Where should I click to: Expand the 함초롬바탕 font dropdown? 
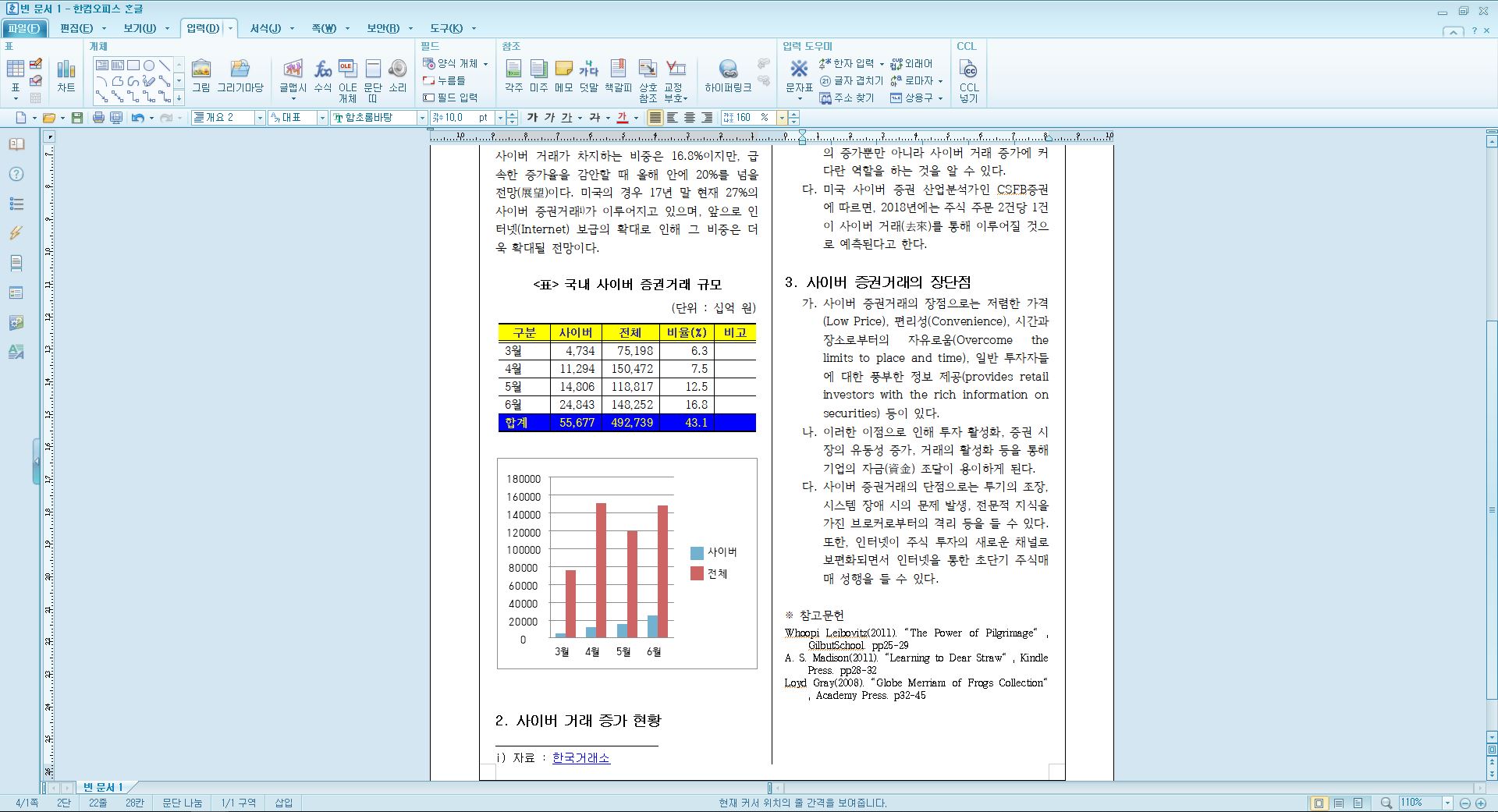[422, 118]
